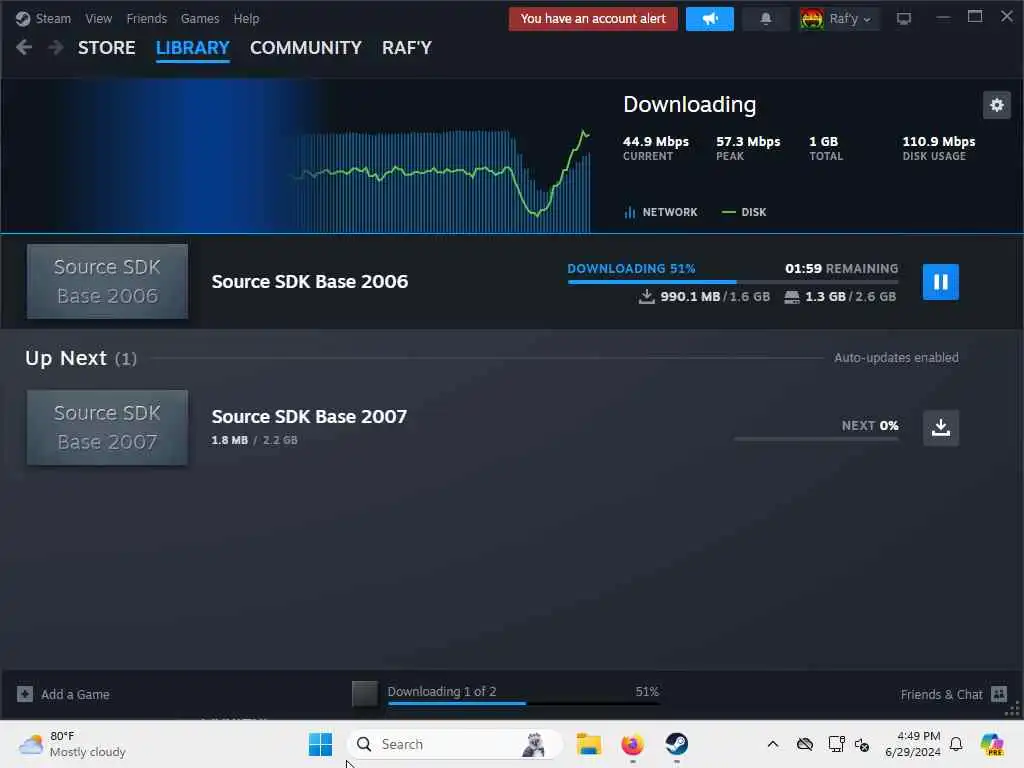1024x768 pixels.
Task: Open the LIBRARY tab
Action: pyautogui.click(x=193, y=48)
